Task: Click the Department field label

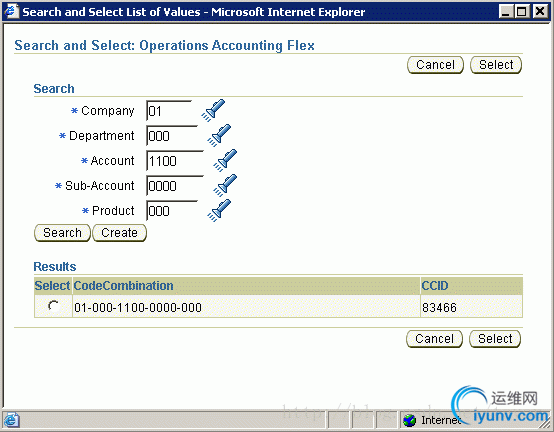Action: tap(102, 136)
